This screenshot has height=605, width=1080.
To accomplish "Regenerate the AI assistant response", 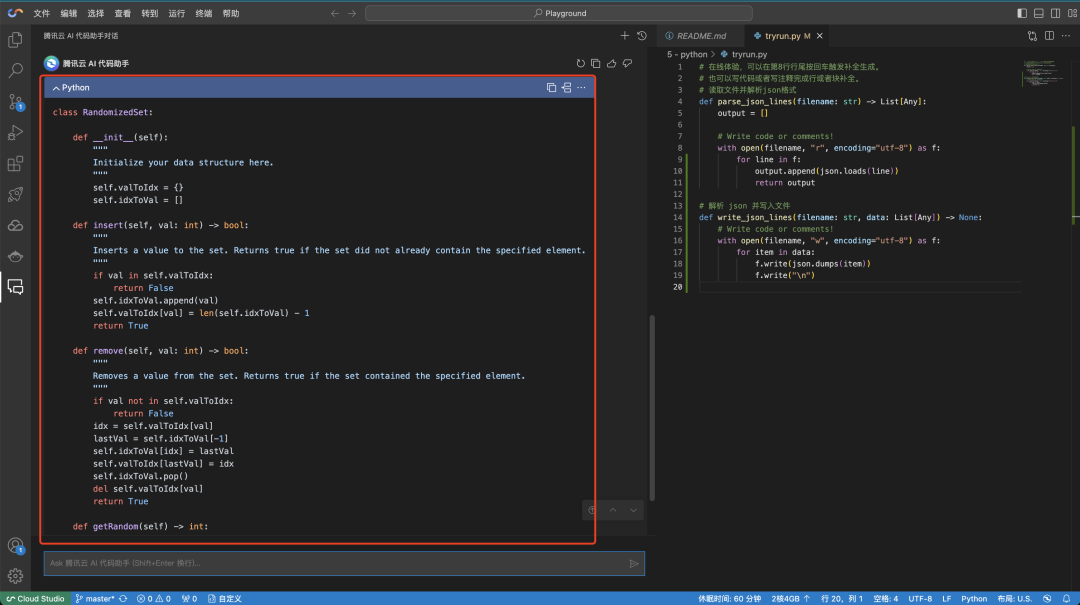I will (x=580, y=63).
